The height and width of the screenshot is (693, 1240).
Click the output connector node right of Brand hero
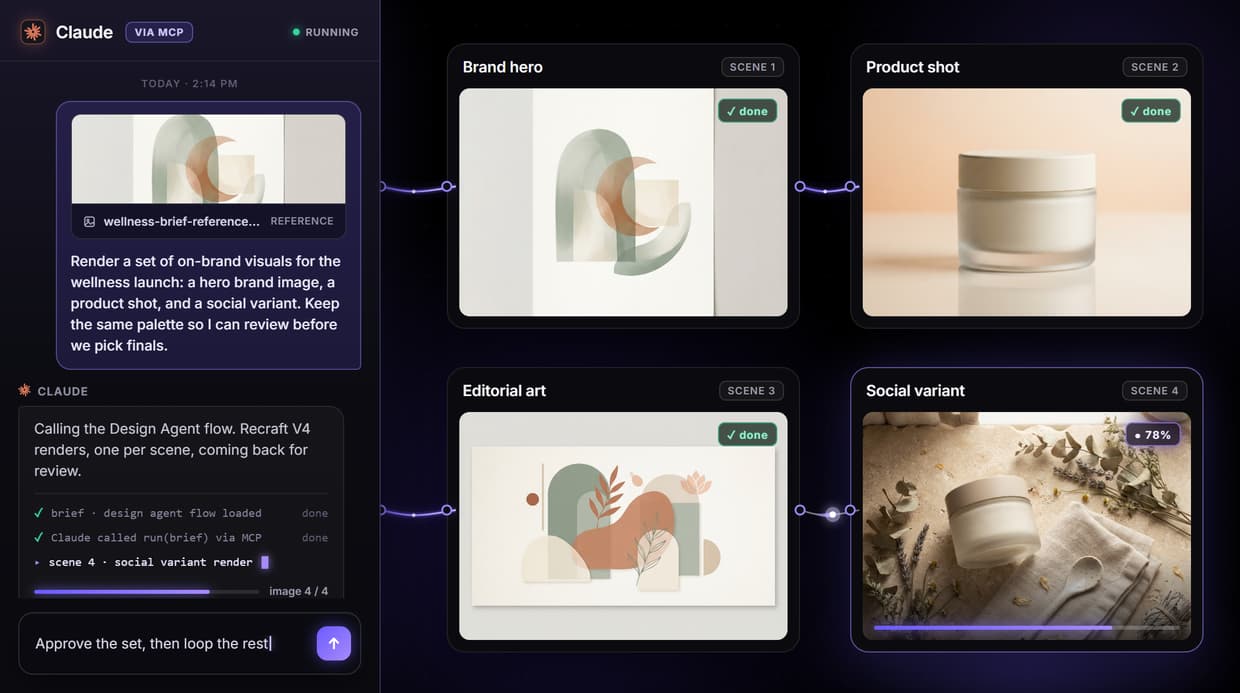click(x=800, y=186)
